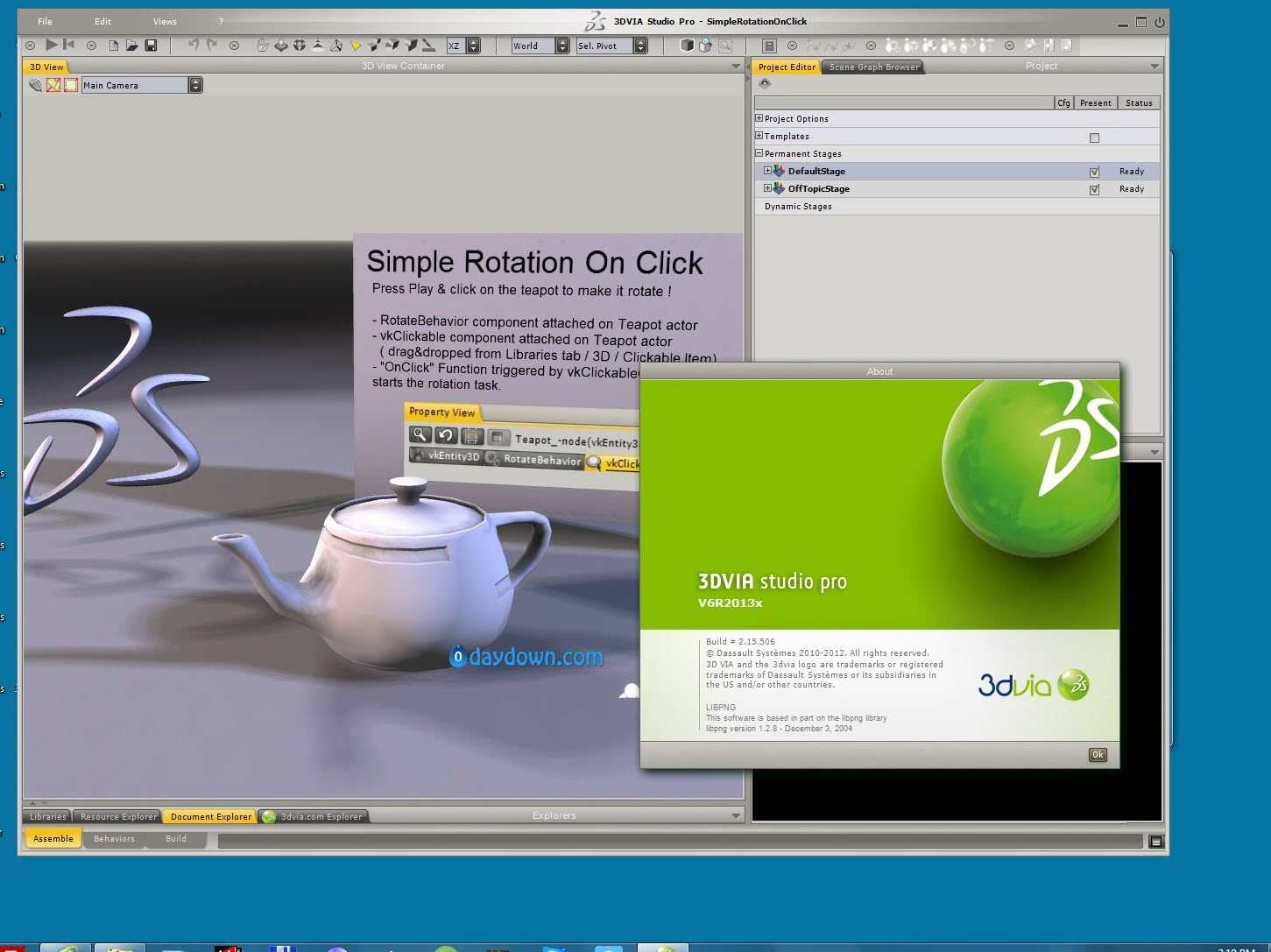Open the 3D View Container panel menu arrow
Viewport: 1271px width, 952px height.
point(736,67)
